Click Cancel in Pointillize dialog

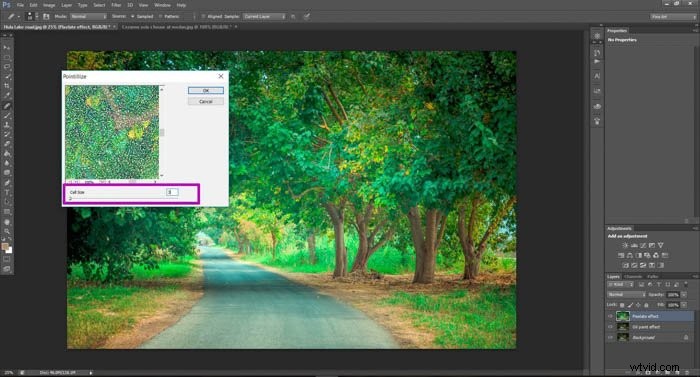coord(206,101)
